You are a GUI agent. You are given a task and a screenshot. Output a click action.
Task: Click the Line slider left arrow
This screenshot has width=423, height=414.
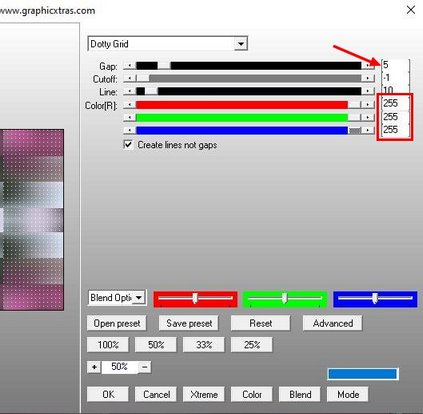[x=129, y=91]
